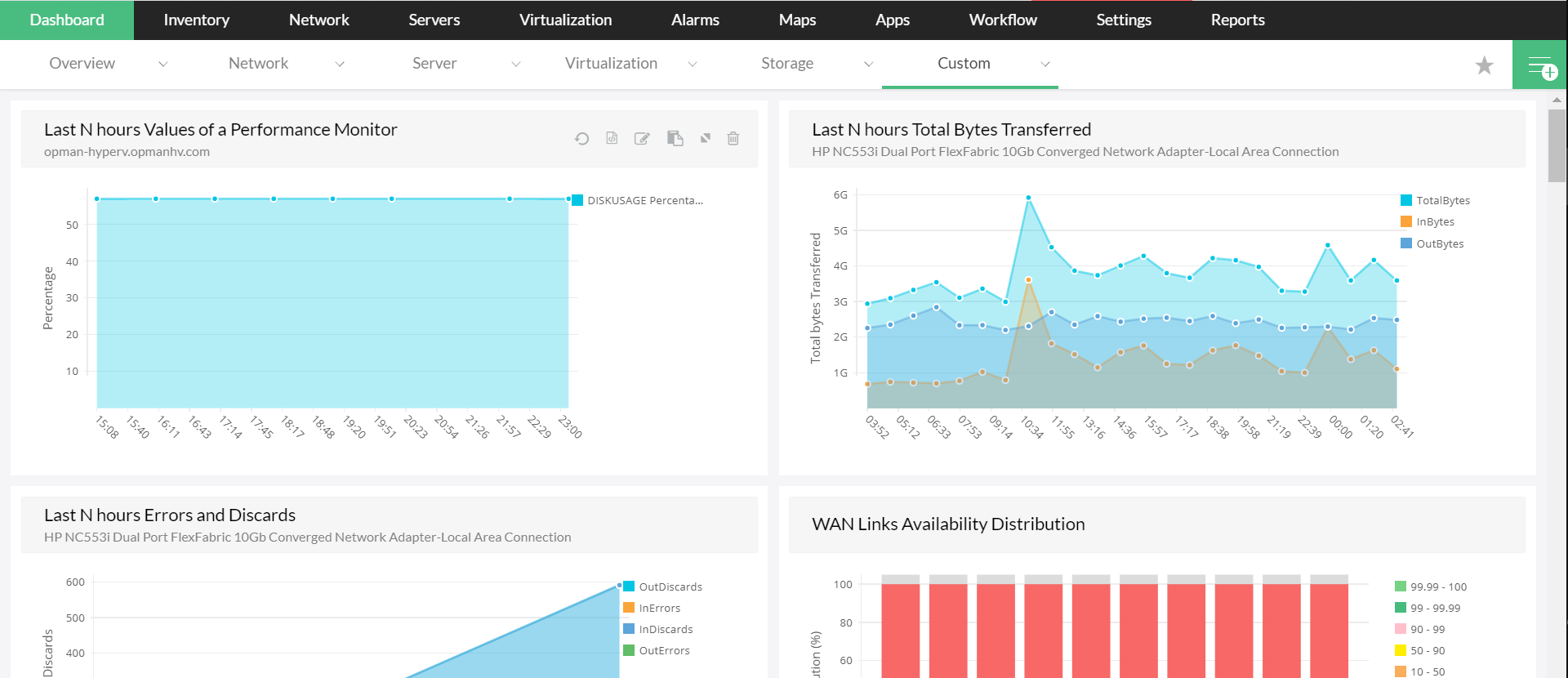Expand the Custom dashboard dropdown chevron

(1045, 65)
